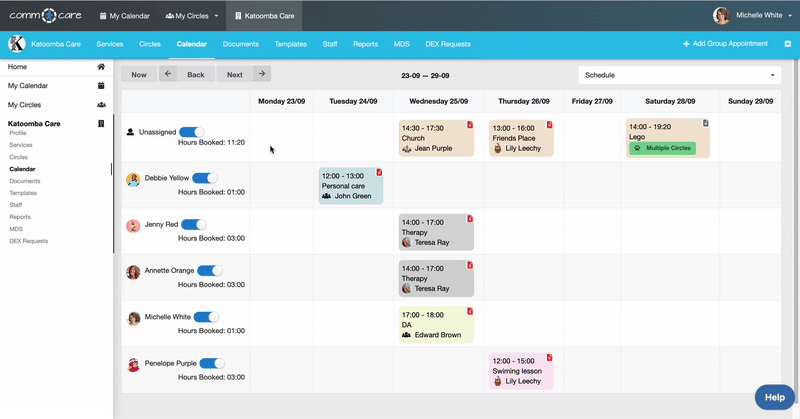Open the Schedule view dropdown
This screenshot has height=419, width=800.
point(679,75)
